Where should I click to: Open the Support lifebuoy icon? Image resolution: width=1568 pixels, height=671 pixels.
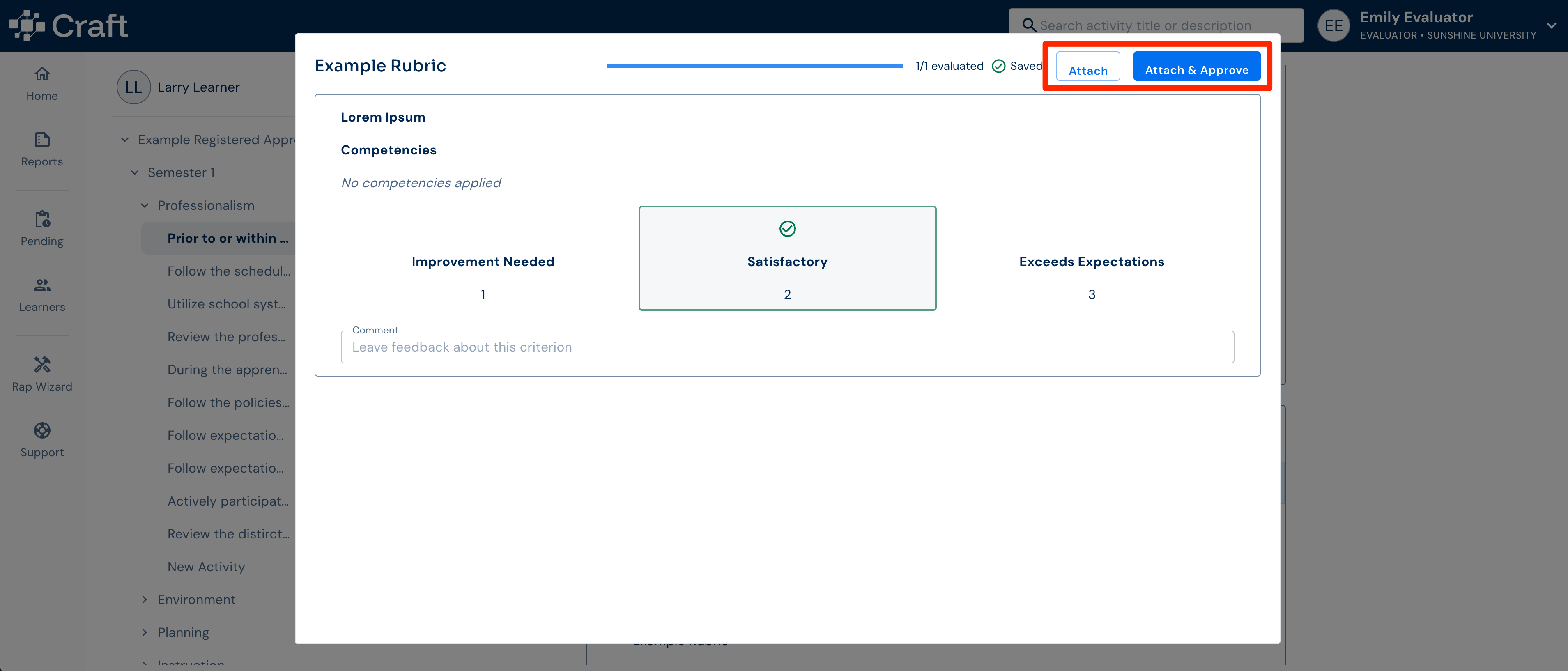point(41,430)
